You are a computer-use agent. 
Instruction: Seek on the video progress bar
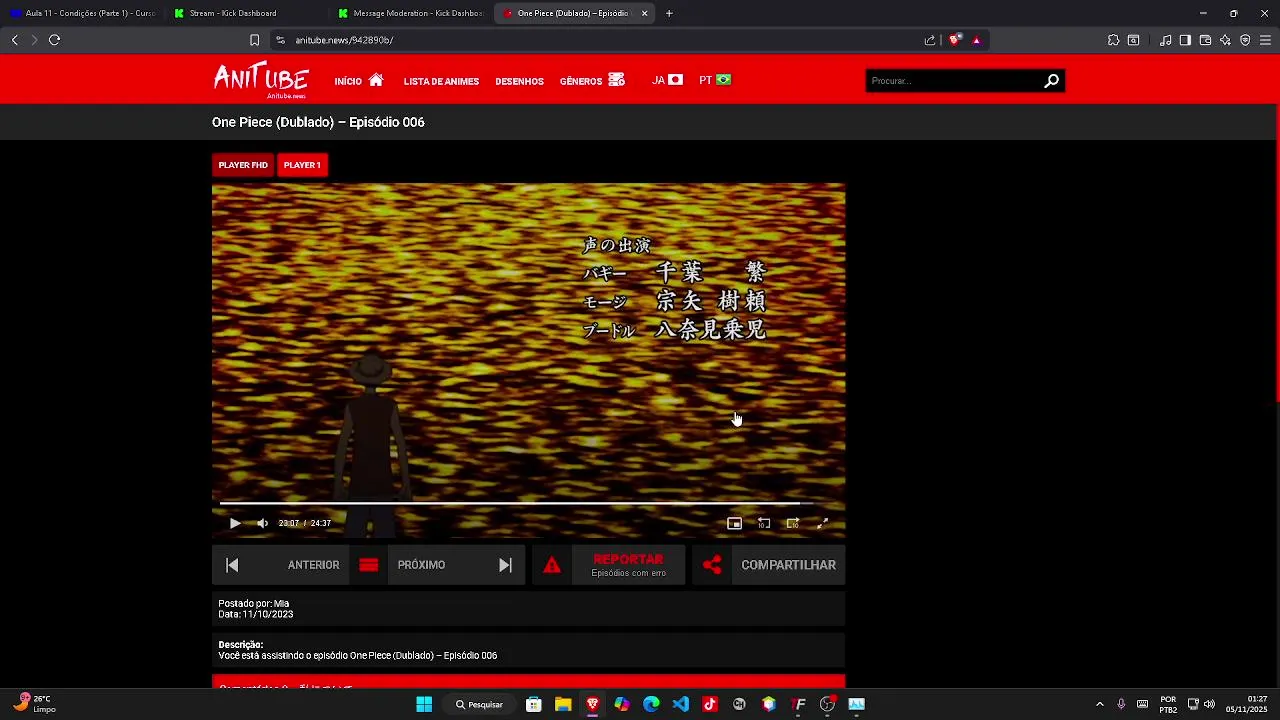(528, 503)
